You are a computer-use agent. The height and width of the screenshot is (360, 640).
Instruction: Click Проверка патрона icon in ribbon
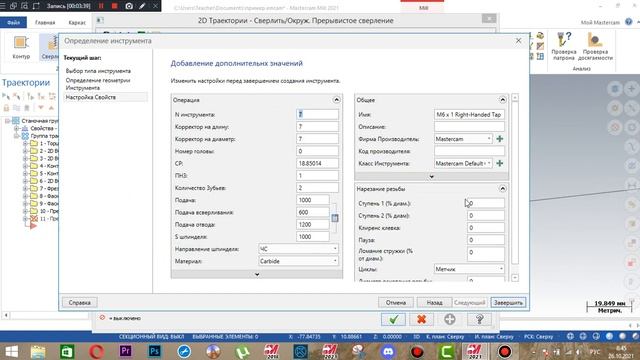[564, 46]
